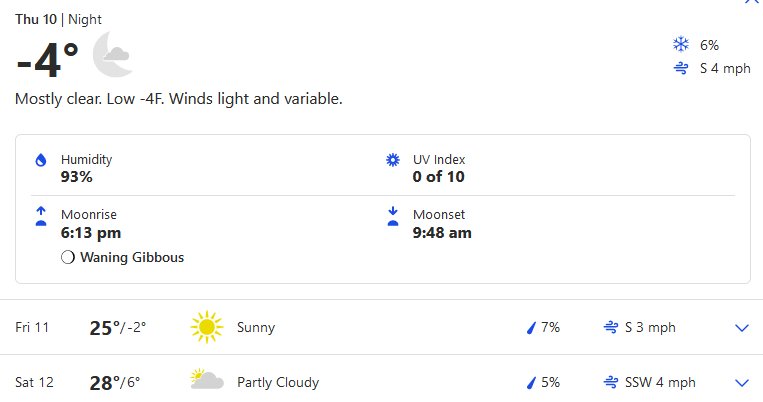Collapse the Thu 10 details panel arrow
The width and height of the screenshot is (763, 402).
pyautogui.click(x=753, y=1)
